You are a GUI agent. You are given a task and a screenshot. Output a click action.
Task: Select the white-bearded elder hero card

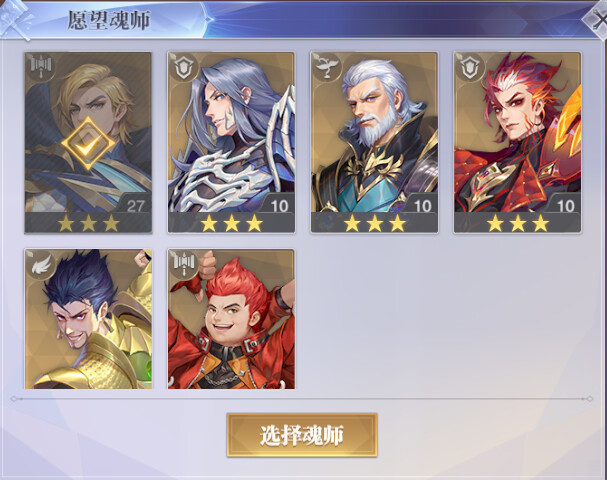[374, 142]
